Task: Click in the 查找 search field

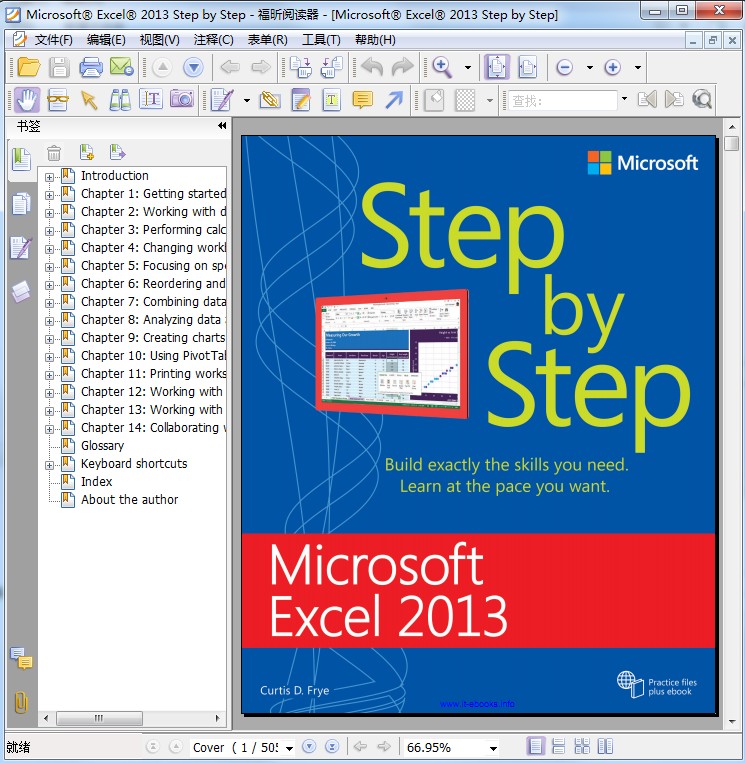Action: click(x=563, y=101)
